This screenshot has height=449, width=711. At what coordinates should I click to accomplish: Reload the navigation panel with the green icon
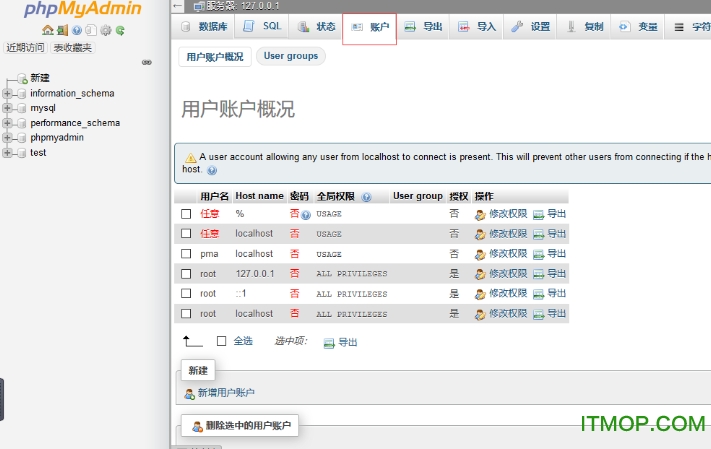(120, 30)
